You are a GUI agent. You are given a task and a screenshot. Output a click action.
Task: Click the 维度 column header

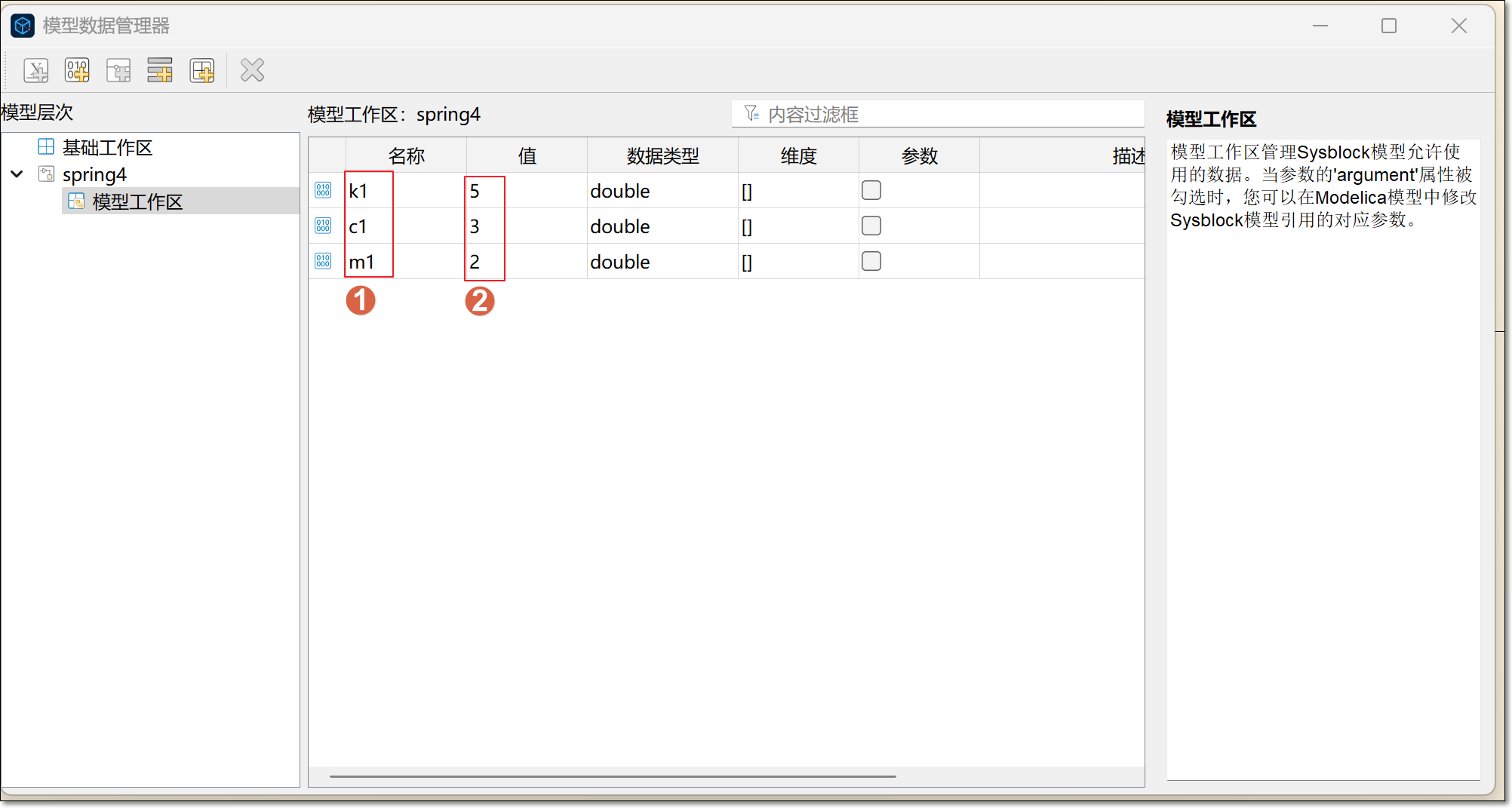click(x=798, y=155)
